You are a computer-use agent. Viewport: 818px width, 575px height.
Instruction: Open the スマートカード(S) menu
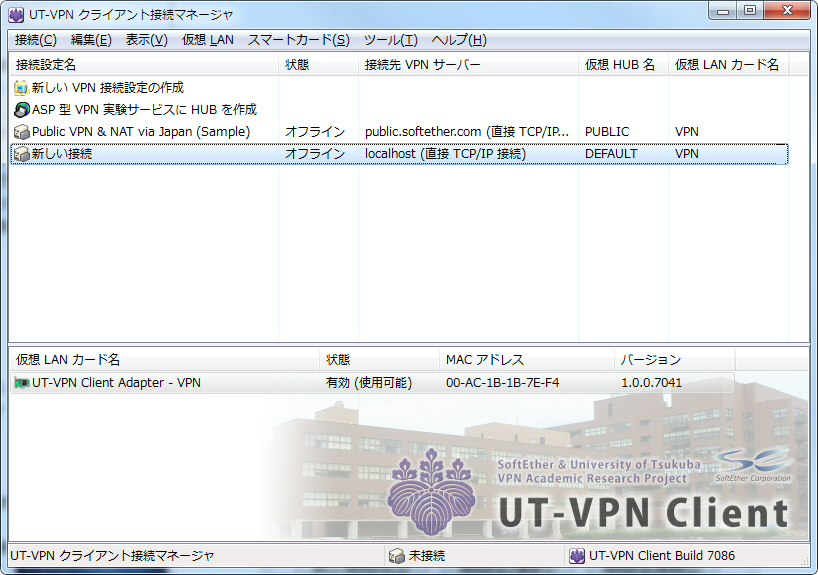(x=298, y=40)
